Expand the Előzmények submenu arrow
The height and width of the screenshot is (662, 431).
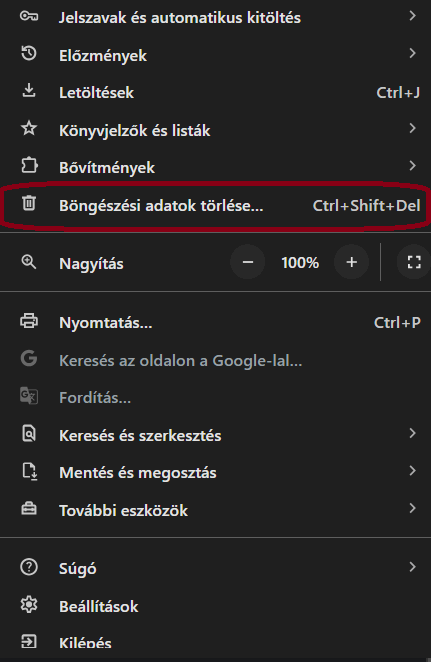(412, 53)
